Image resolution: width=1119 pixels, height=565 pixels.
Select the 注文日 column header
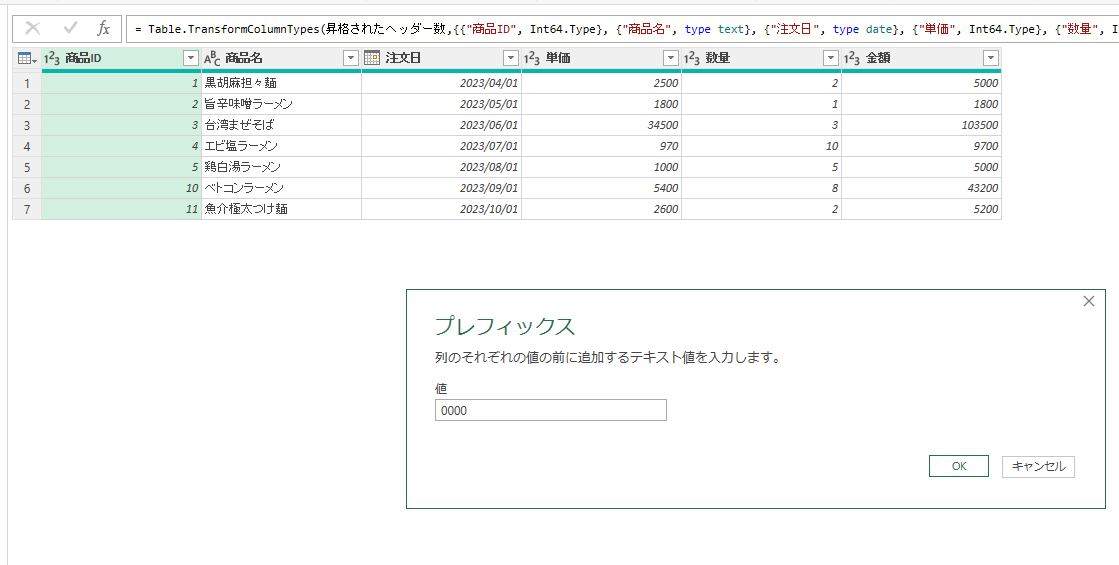(x=441, y=58)
